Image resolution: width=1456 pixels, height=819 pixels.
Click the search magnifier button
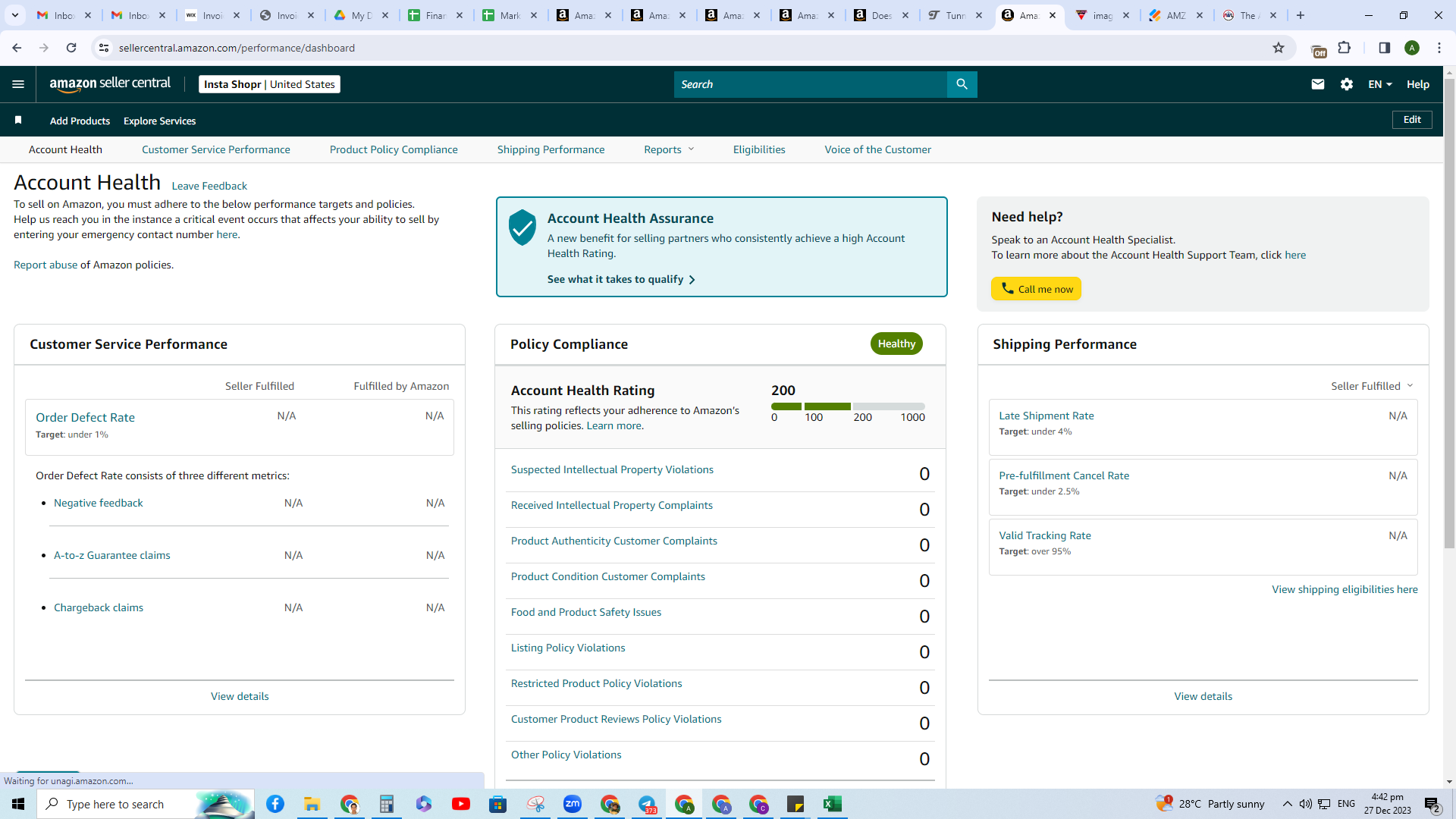pos(962,84)
